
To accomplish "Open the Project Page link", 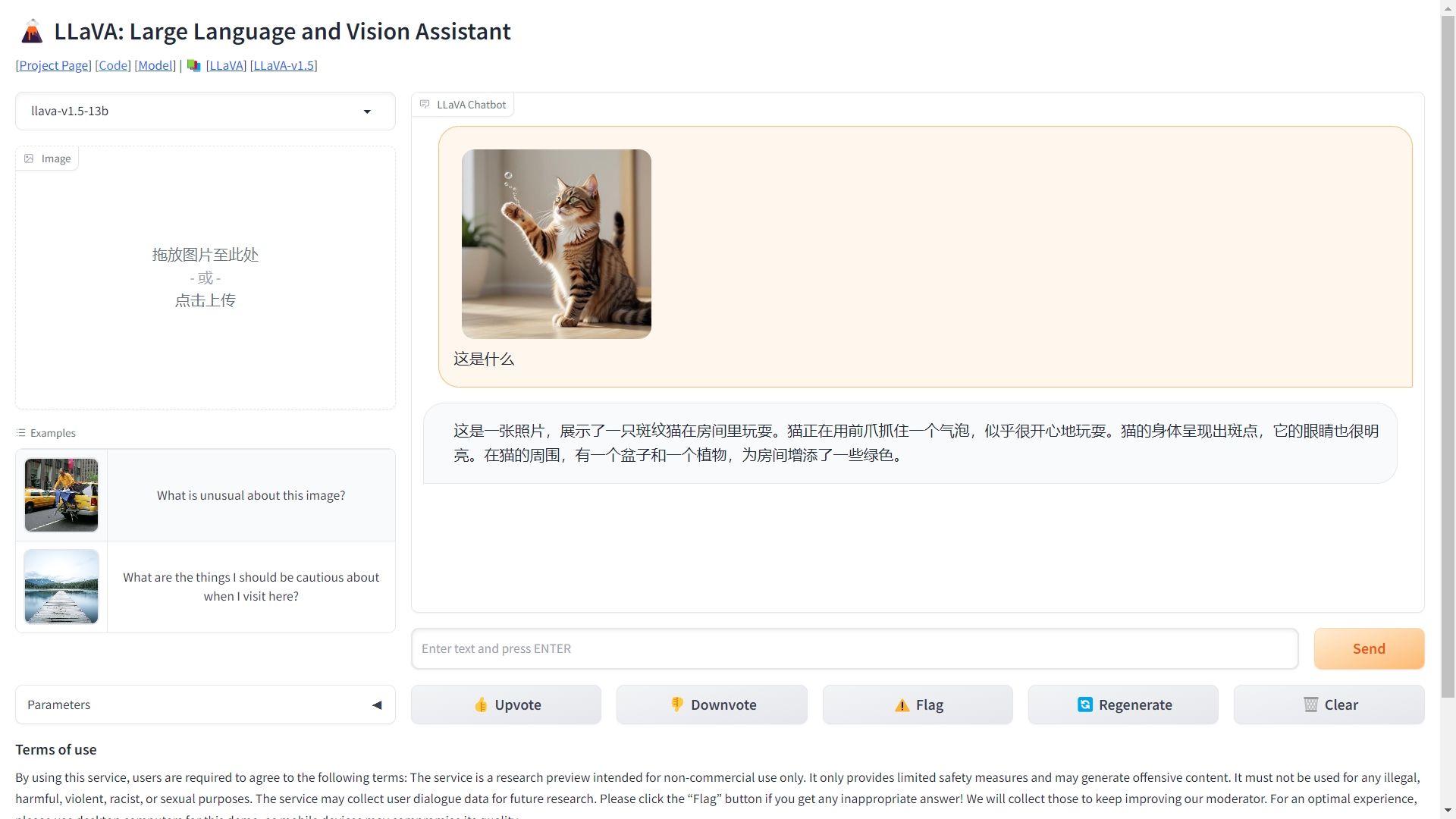I will 54,66.
